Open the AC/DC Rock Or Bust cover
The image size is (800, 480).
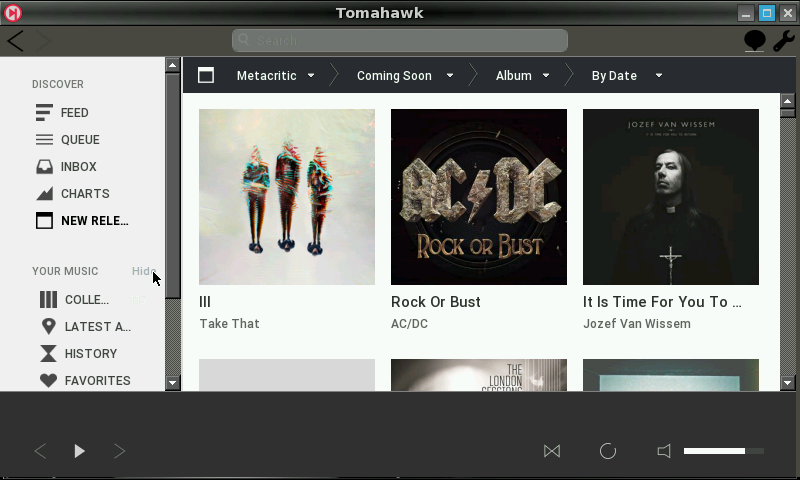[479, 197]
